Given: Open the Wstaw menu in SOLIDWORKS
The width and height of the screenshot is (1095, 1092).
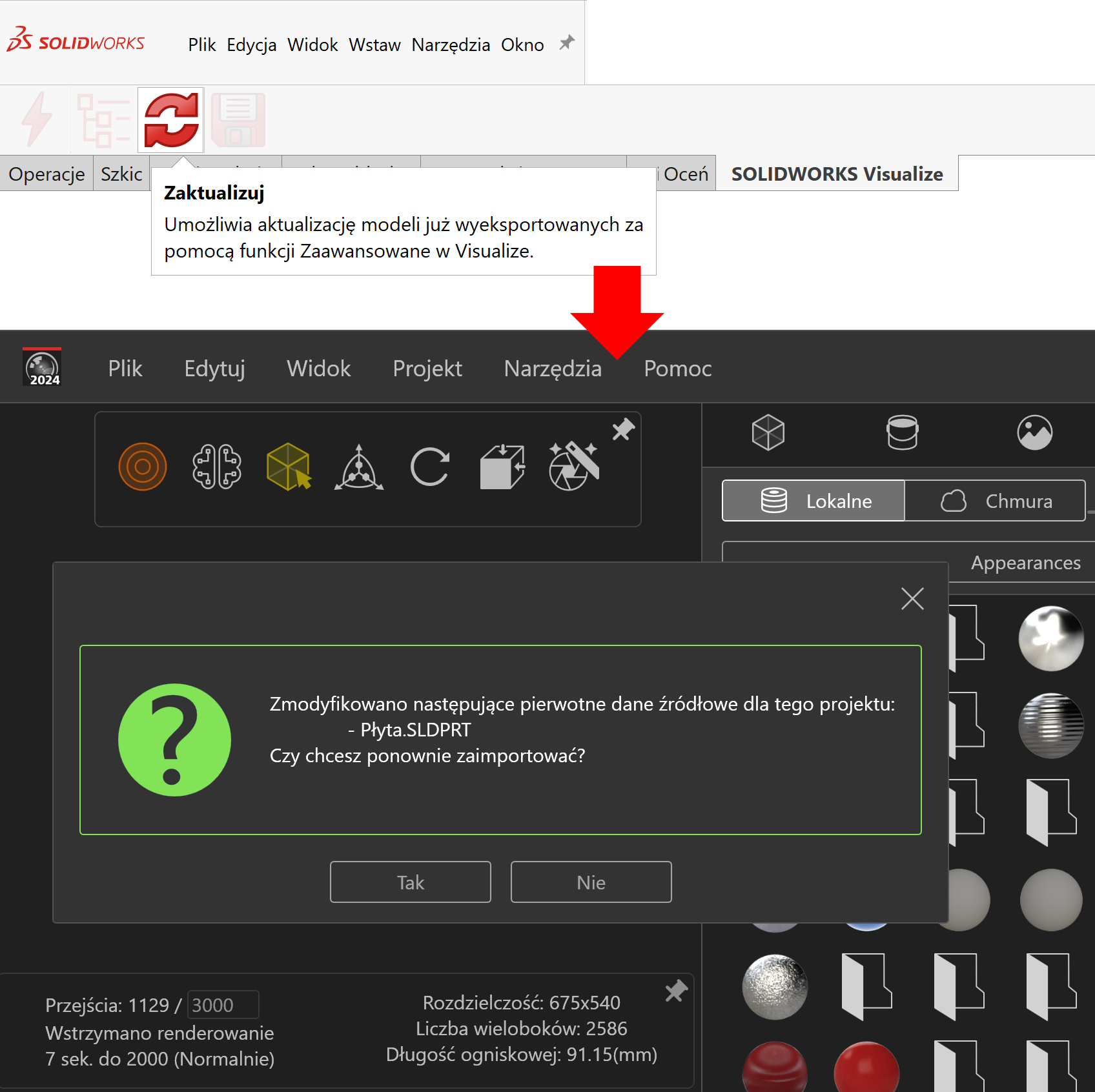Looking at the screenshot, I should point(374,45).
